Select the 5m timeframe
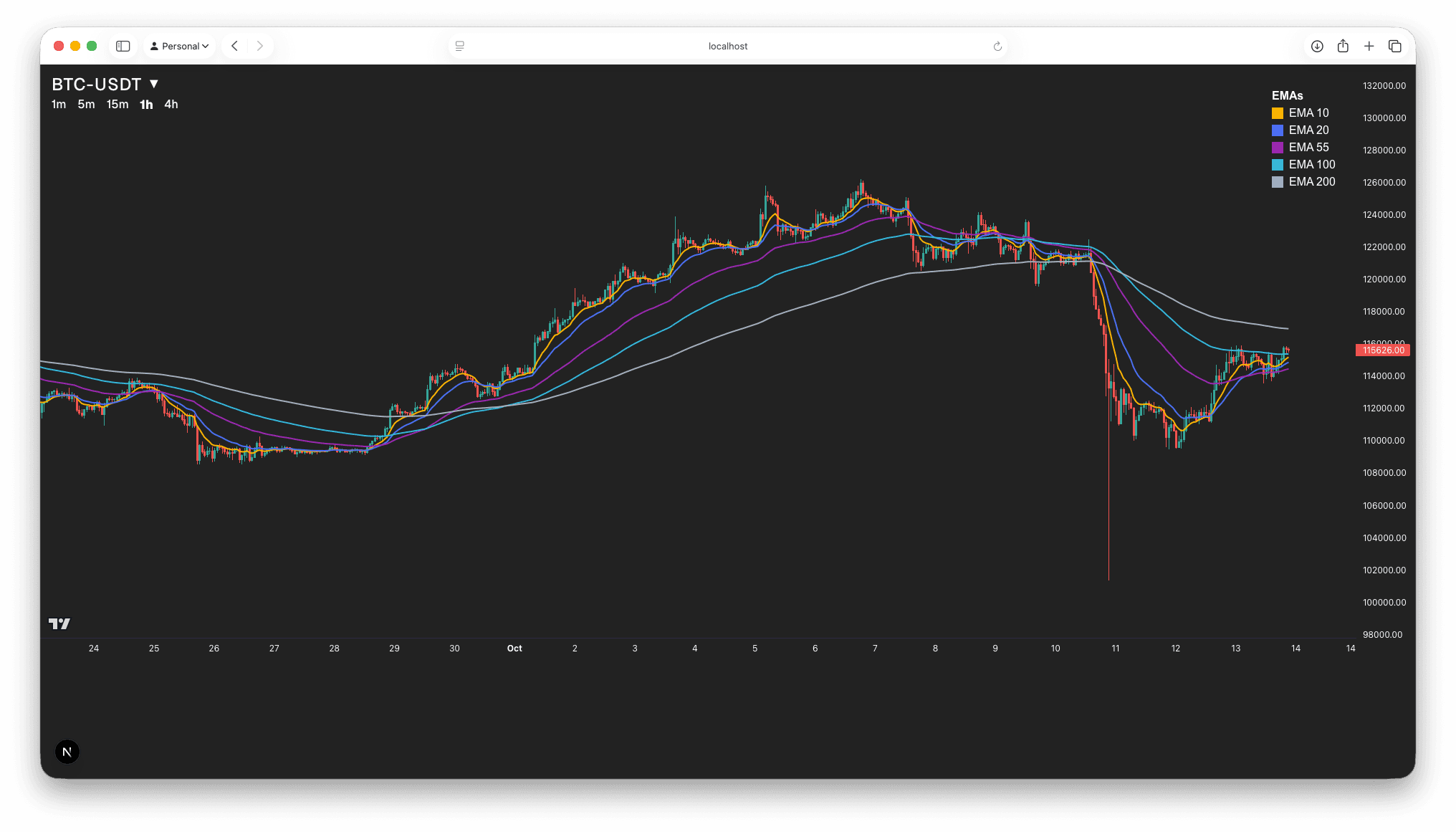Screen dimensions: 1456x832 86,104
